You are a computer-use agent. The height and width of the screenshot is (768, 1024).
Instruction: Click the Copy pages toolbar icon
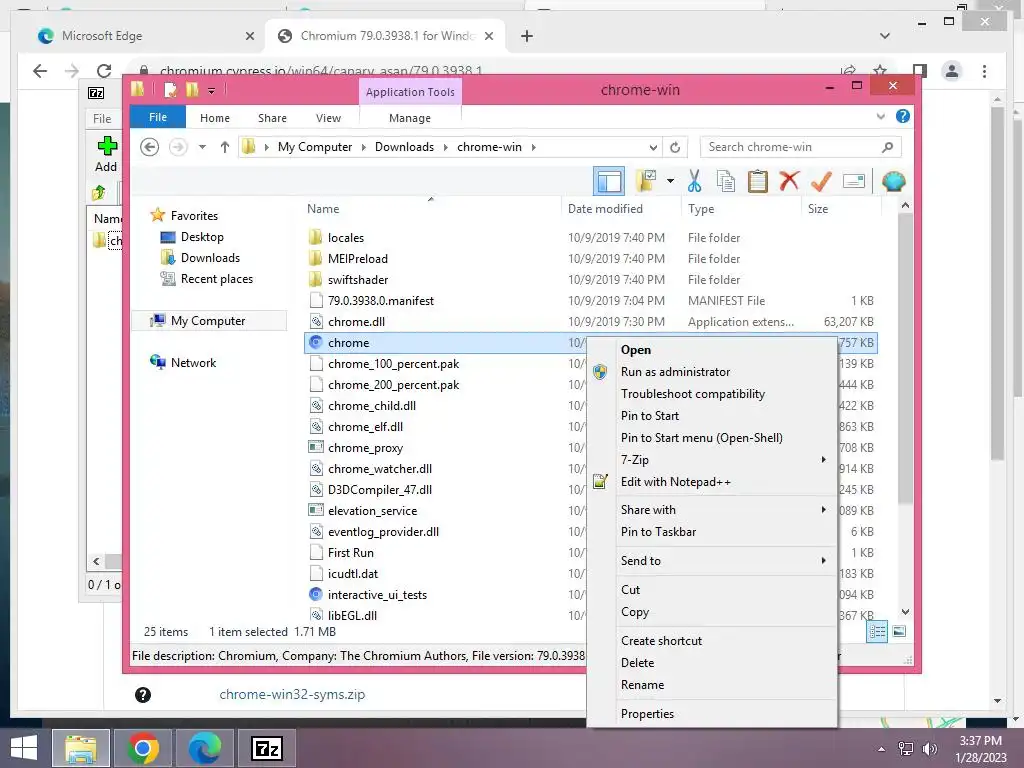tap(726, 181)
